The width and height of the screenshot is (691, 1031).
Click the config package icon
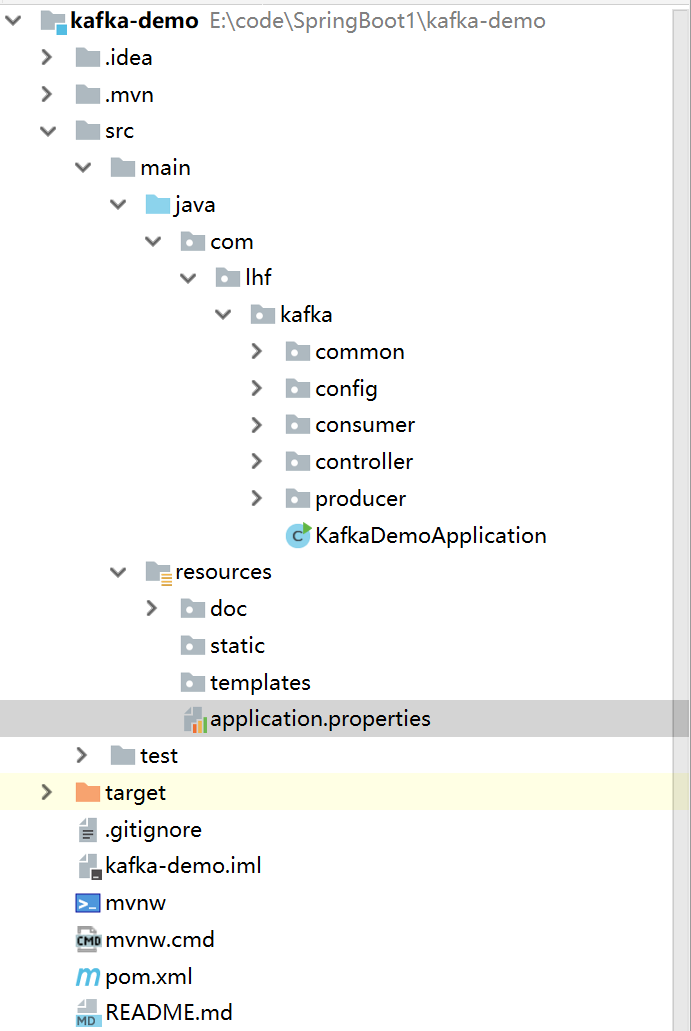(298, 389)
